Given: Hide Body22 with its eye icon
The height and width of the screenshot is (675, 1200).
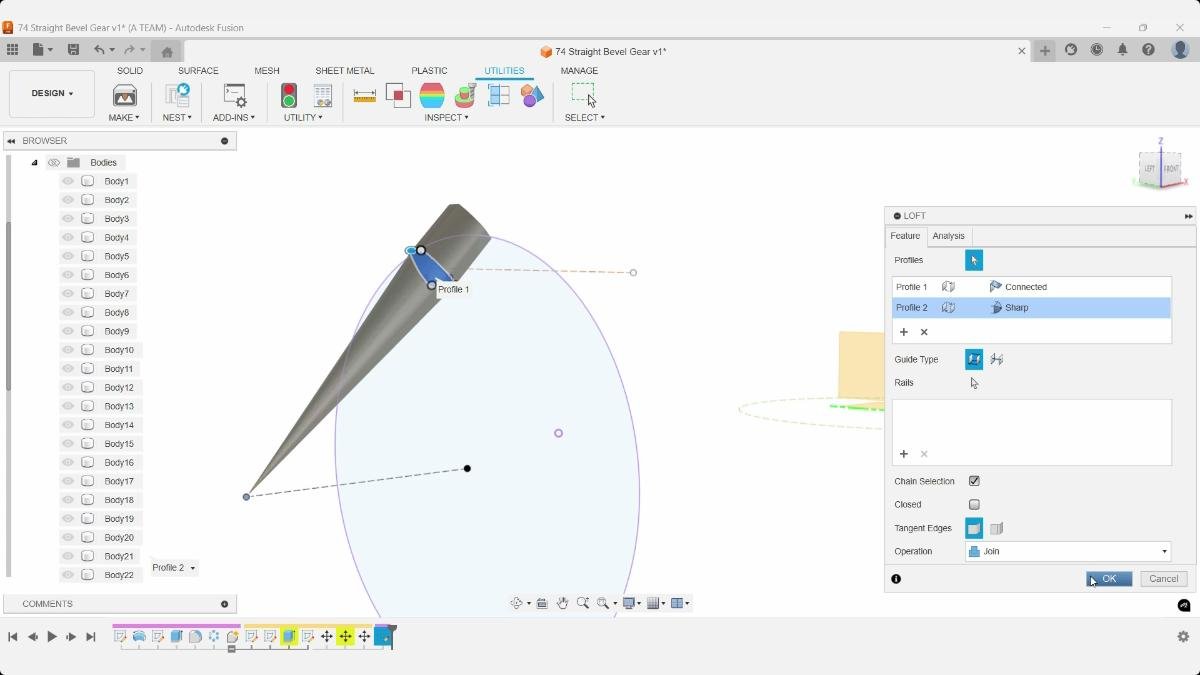Looking at the screenshot, I should pos(68,575).
